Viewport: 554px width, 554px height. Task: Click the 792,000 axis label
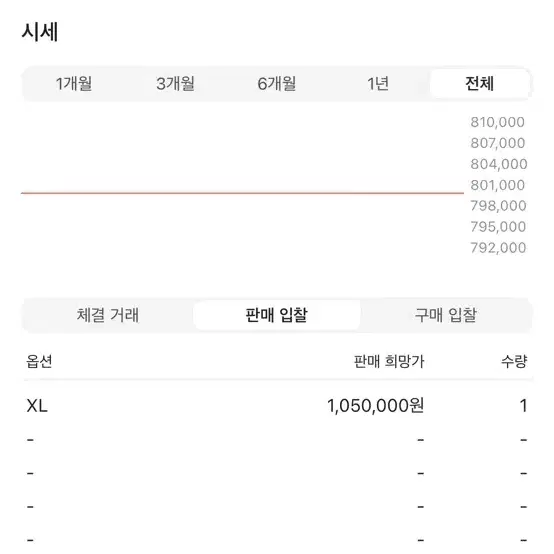coord(498,248)
